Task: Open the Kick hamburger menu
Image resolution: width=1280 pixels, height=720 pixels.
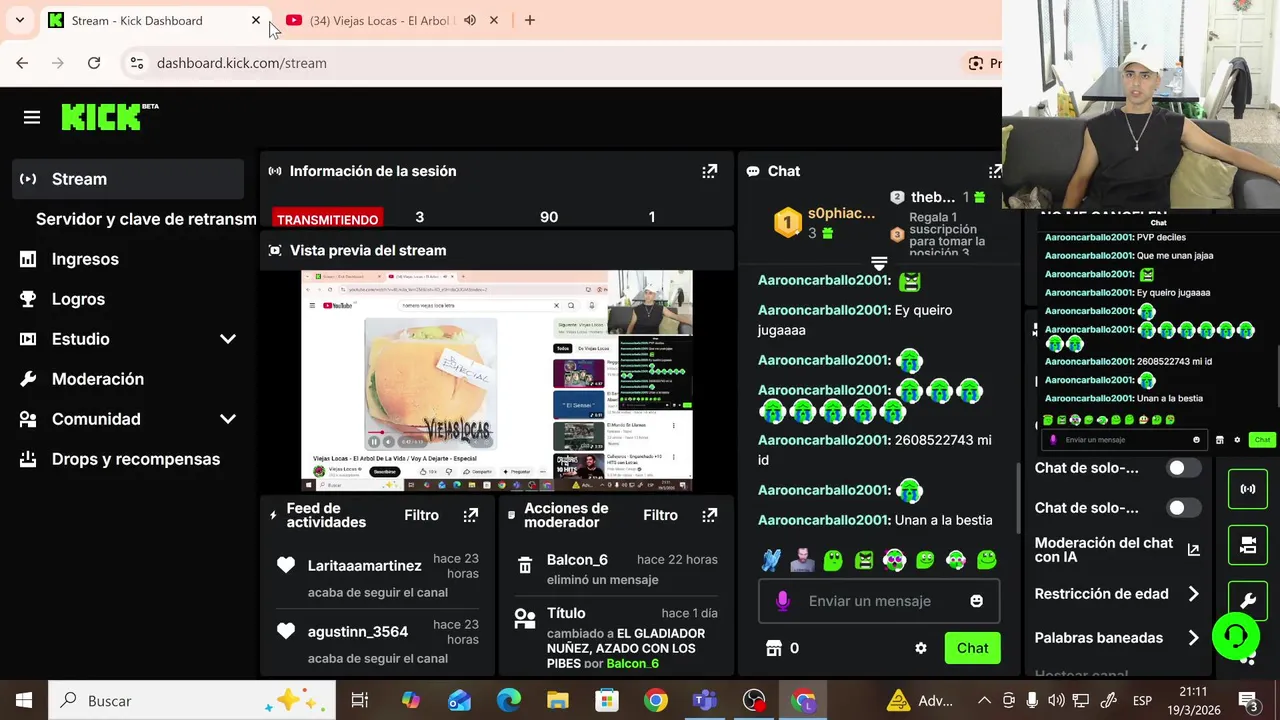Action: click(32, 118)
